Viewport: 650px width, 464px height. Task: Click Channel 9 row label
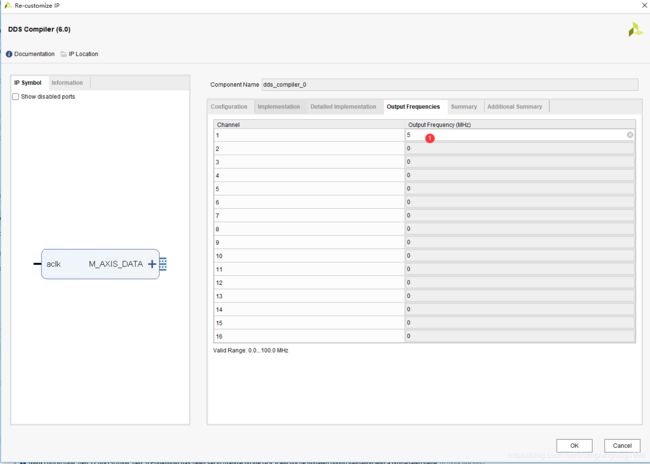pyautogui.click(x=309, y=242)
